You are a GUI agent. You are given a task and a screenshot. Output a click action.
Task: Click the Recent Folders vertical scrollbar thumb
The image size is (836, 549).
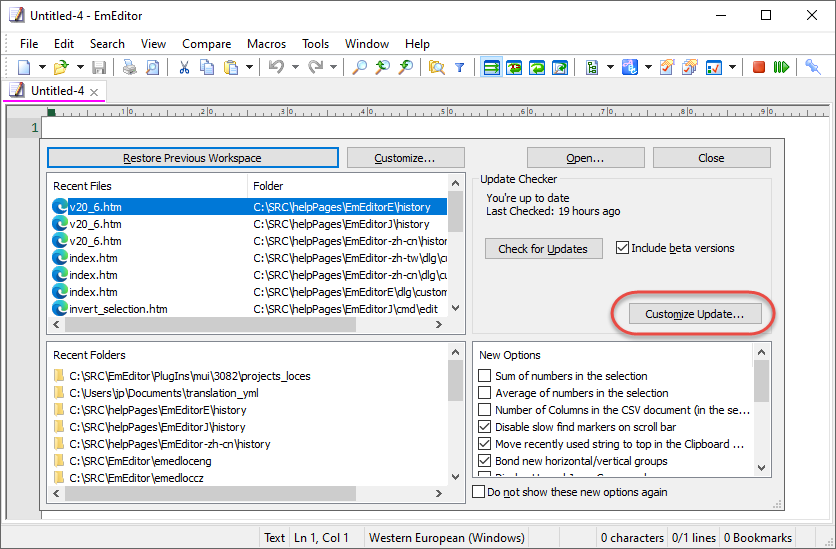coord(455,381)
